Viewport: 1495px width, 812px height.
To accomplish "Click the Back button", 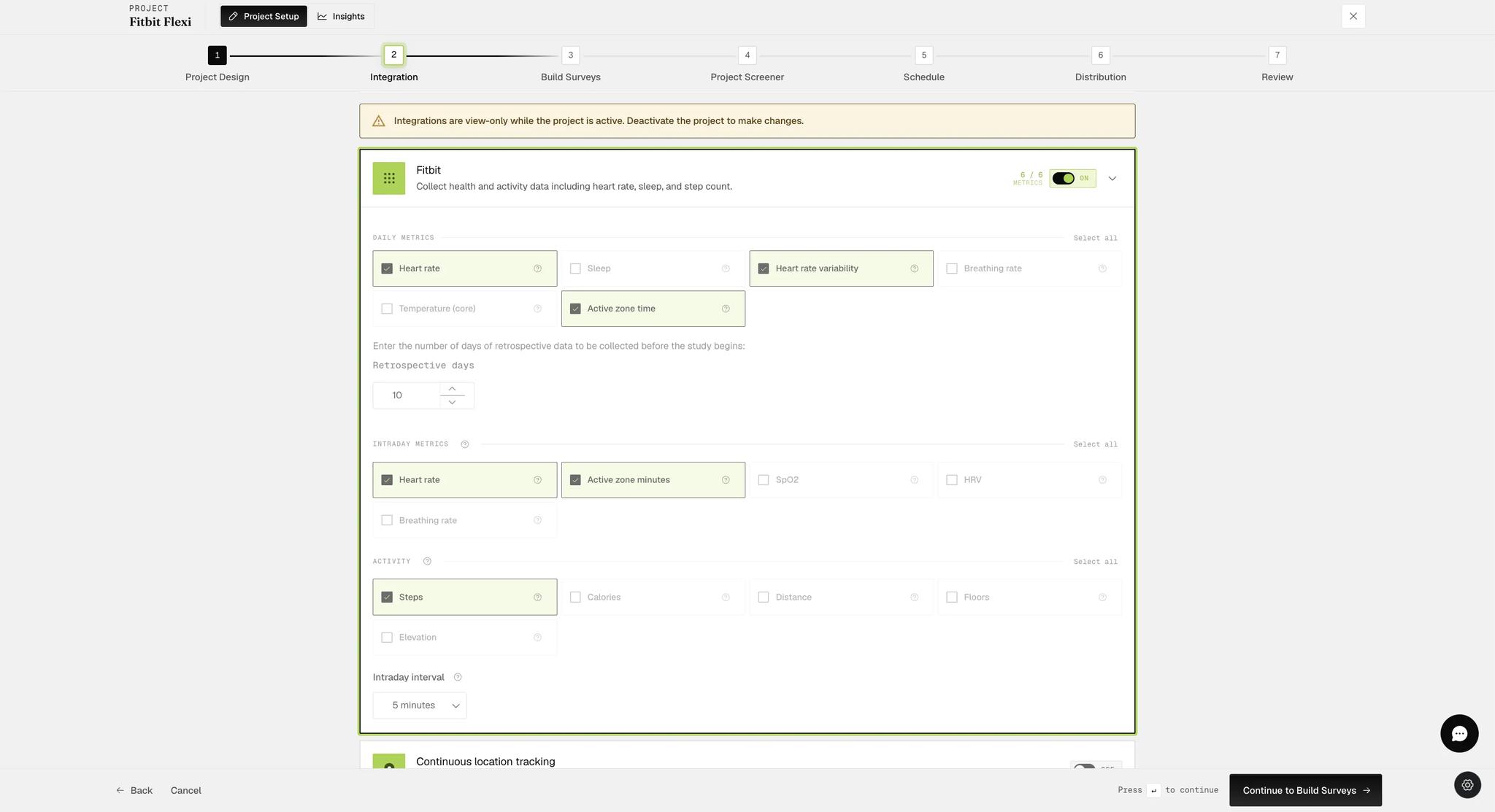I will point(134,790).
